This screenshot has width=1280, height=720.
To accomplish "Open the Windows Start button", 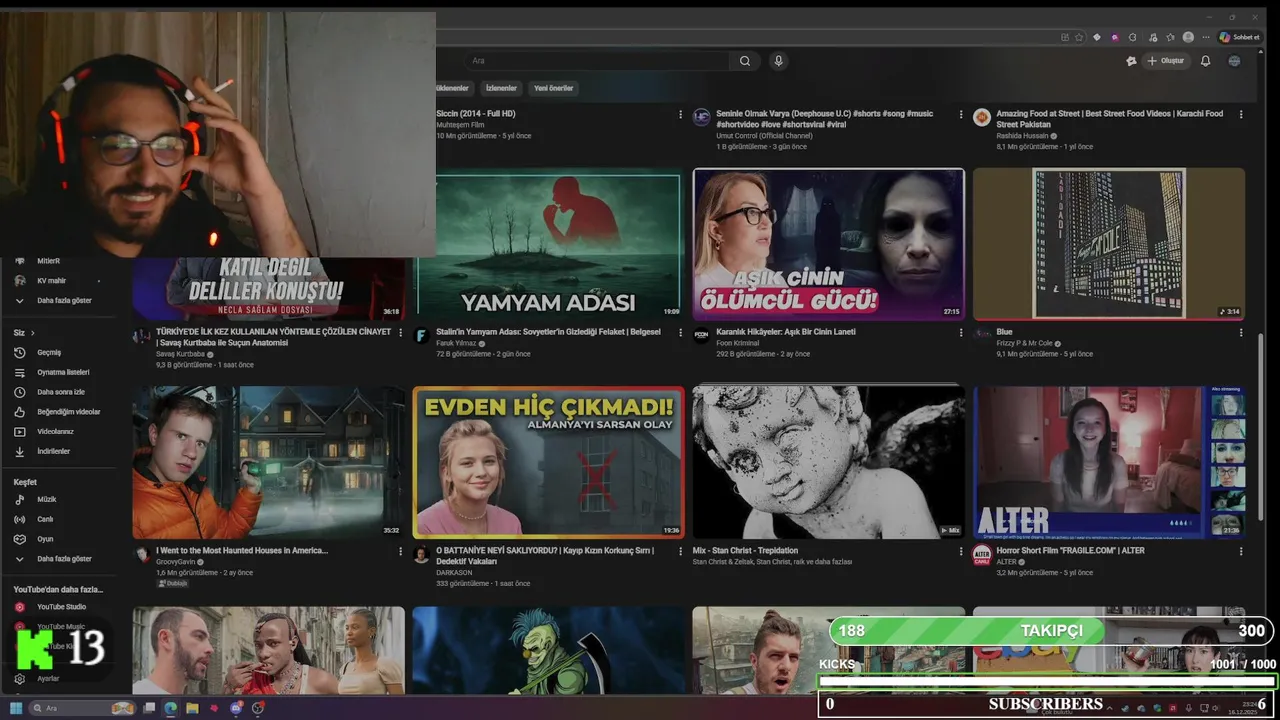I will 16,708.
